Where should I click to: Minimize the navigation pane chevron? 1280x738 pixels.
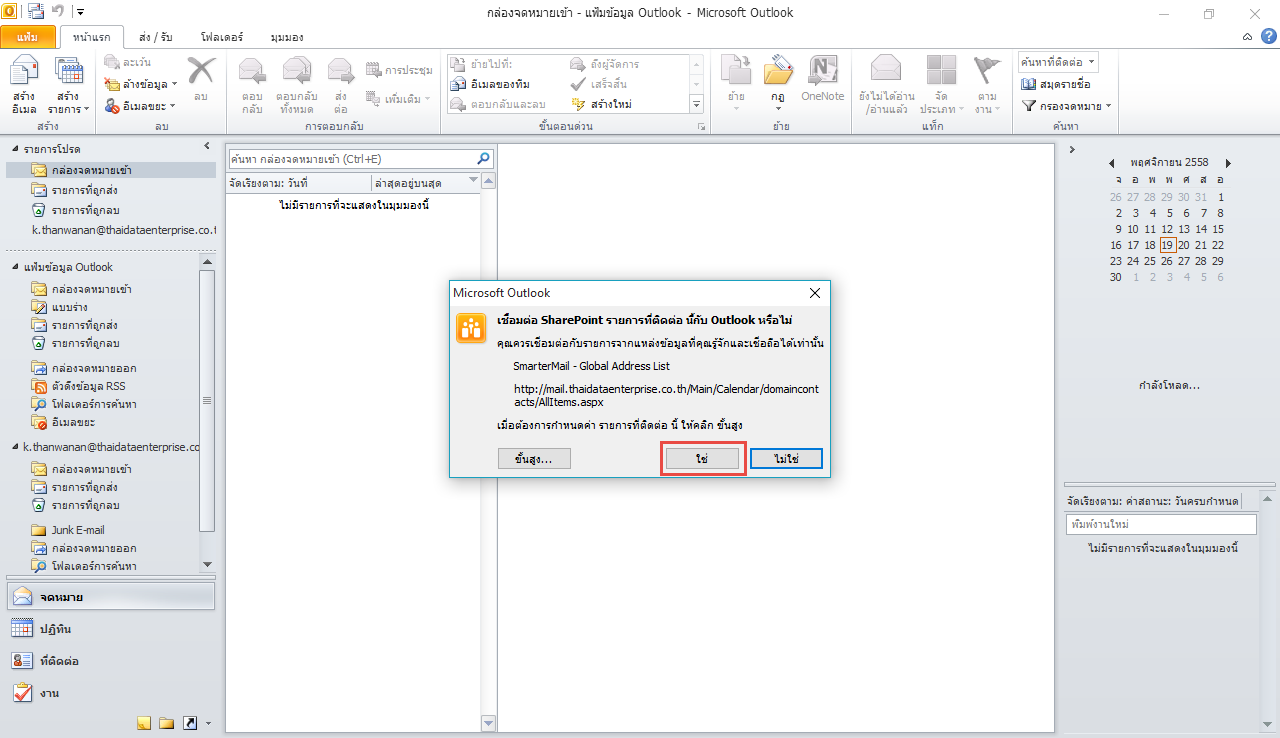pyautogui.click(x=206, y=146)
